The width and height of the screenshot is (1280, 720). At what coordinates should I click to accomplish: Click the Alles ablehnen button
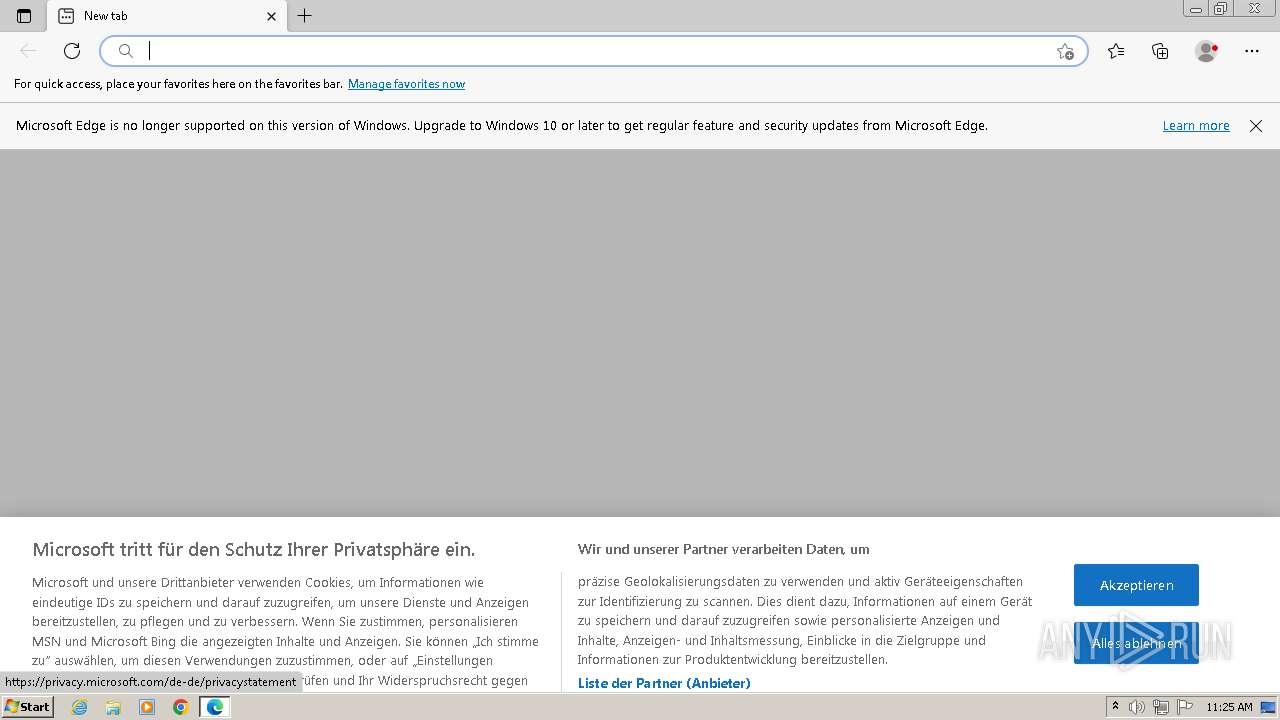click(x=1136, y=643)
